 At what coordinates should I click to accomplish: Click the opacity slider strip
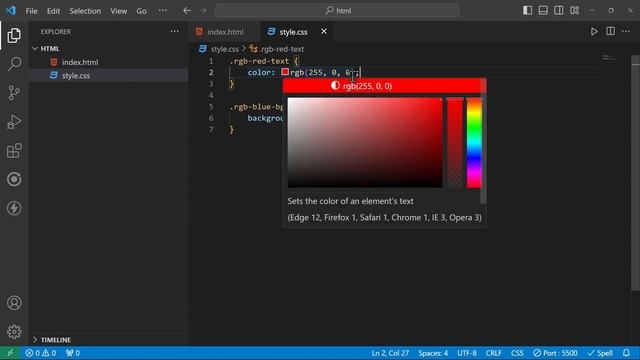click(x=455, y=142)
